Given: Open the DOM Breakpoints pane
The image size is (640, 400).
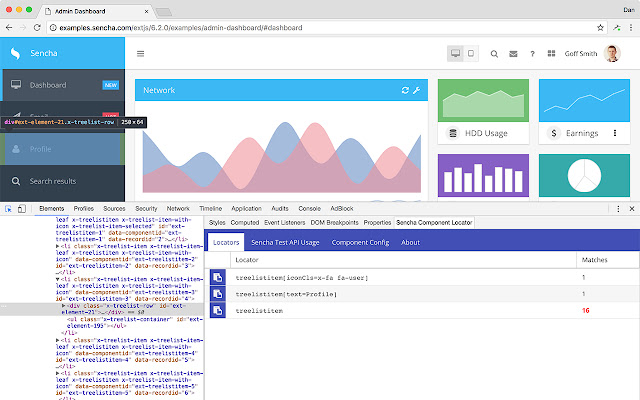Looking at the screenshot, I should (334, 222).
